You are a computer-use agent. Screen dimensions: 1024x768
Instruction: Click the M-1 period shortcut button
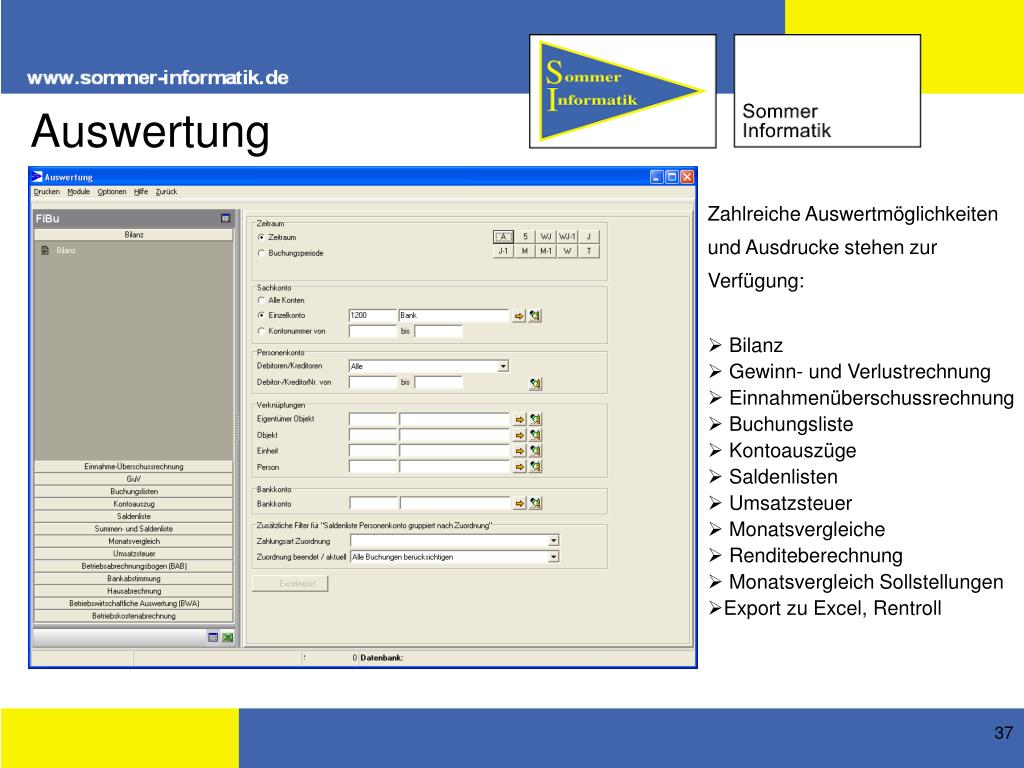click(546, 251)
